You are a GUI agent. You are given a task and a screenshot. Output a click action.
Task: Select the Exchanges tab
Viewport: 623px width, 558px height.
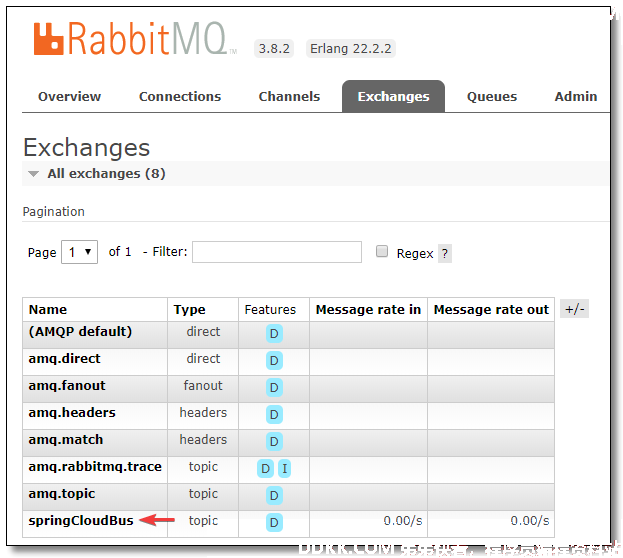click(393, 97)
